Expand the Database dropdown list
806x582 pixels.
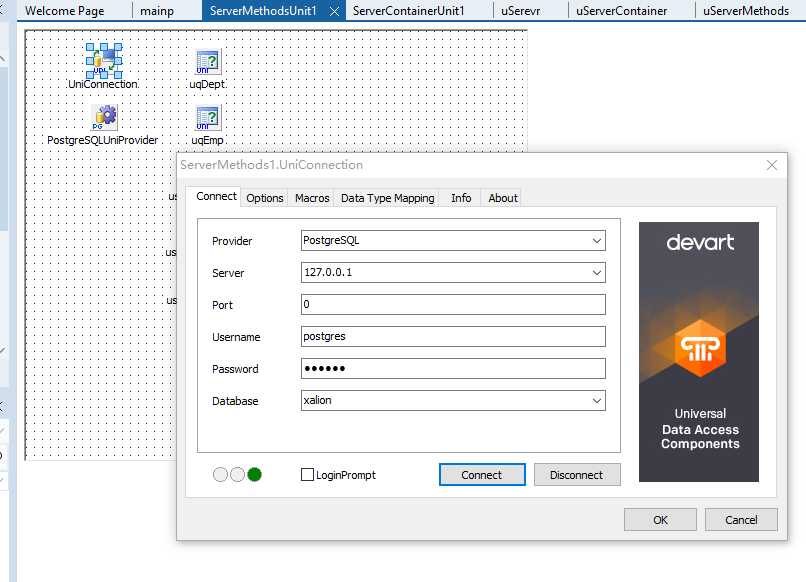(596, 401)
